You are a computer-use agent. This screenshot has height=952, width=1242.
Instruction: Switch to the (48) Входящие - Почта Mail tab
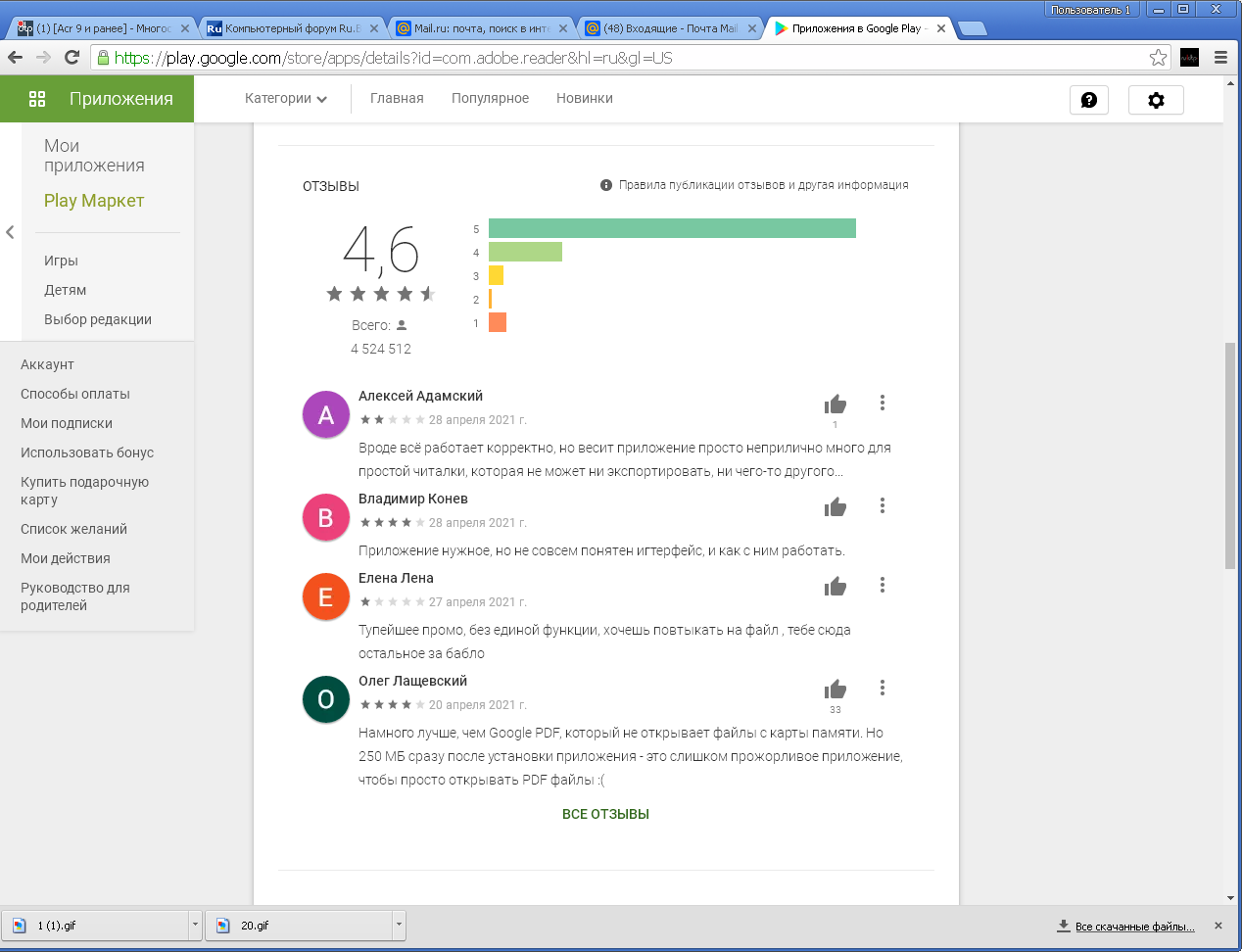(x=669, y=28)
